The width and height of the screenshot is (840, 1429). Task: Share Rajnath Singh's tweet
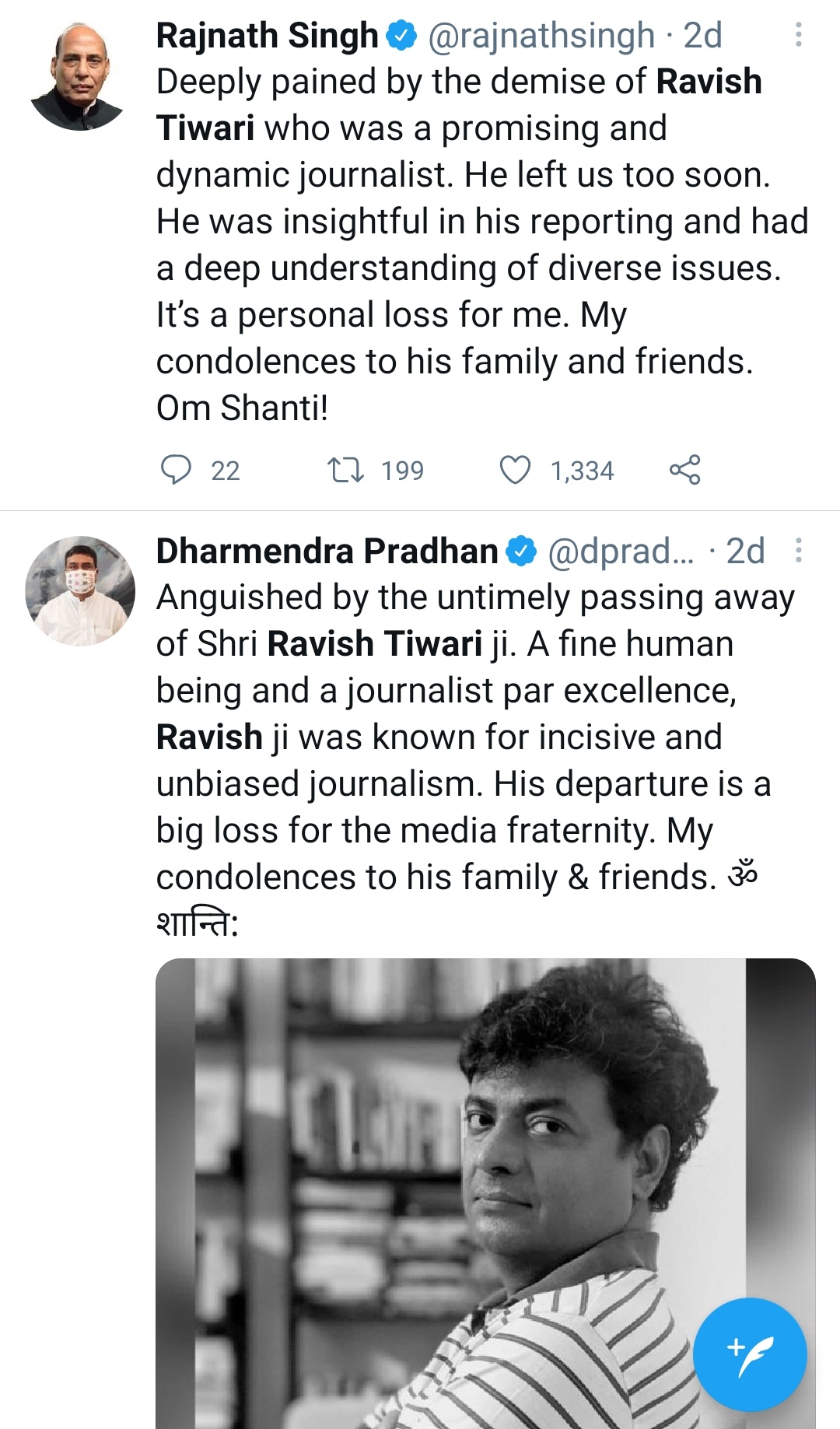[685, 470]
